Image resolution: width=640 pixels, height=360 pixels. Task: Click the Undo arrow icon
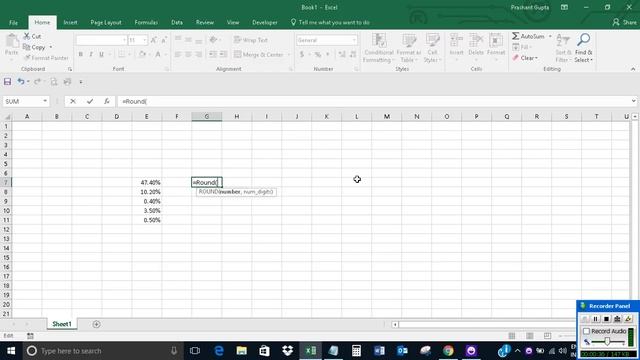click(20, 82)
